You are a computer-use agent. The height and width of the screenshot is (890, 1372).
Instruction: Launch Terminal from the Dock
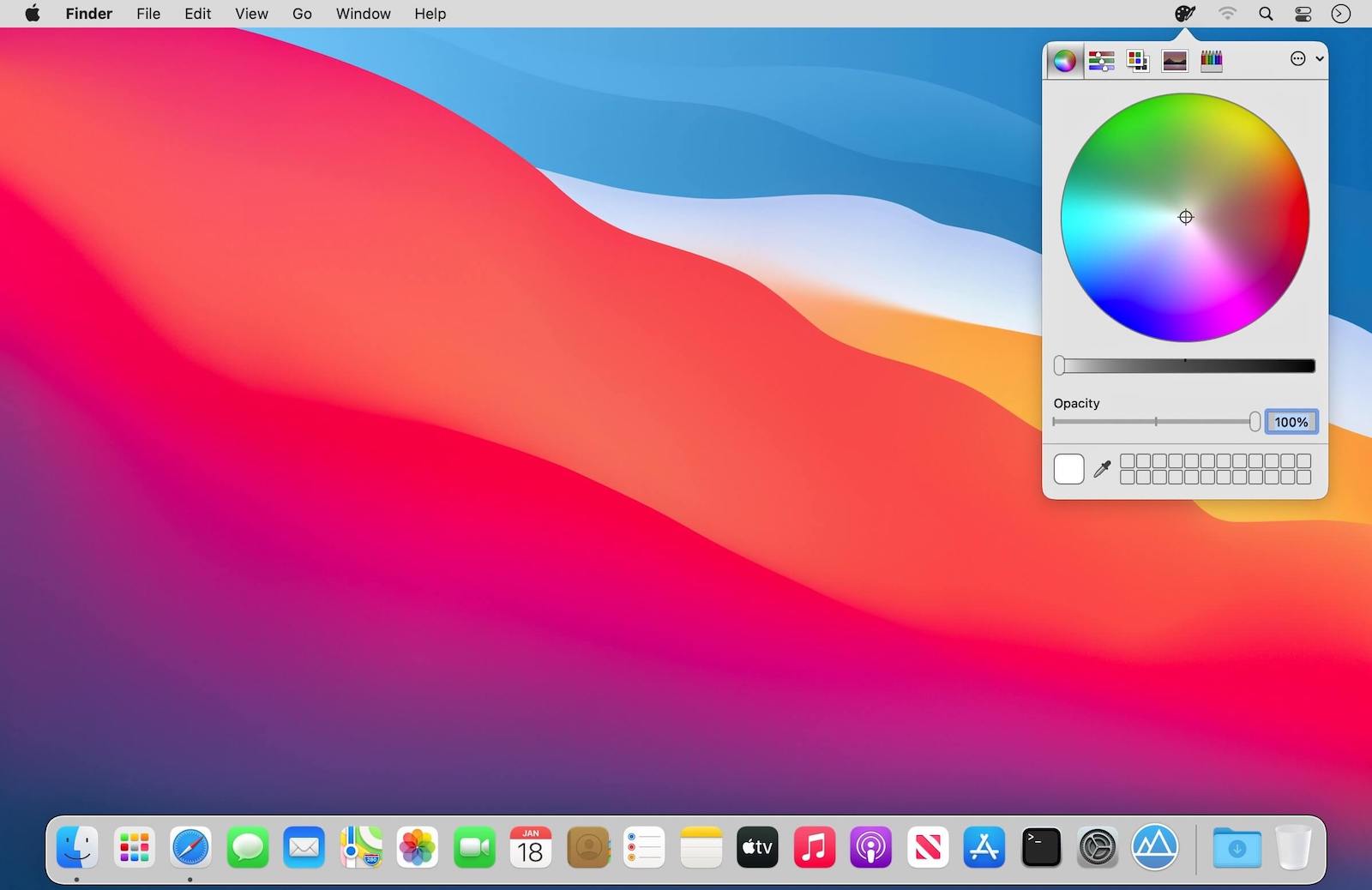[x=1041, y=848]
